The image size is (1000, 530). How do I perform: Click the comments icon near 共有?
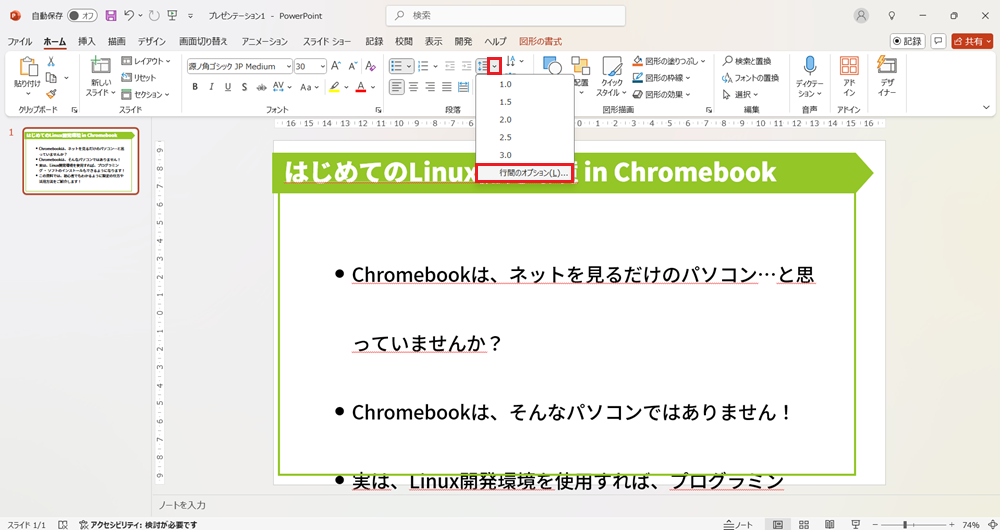click(x=938, y=41)
